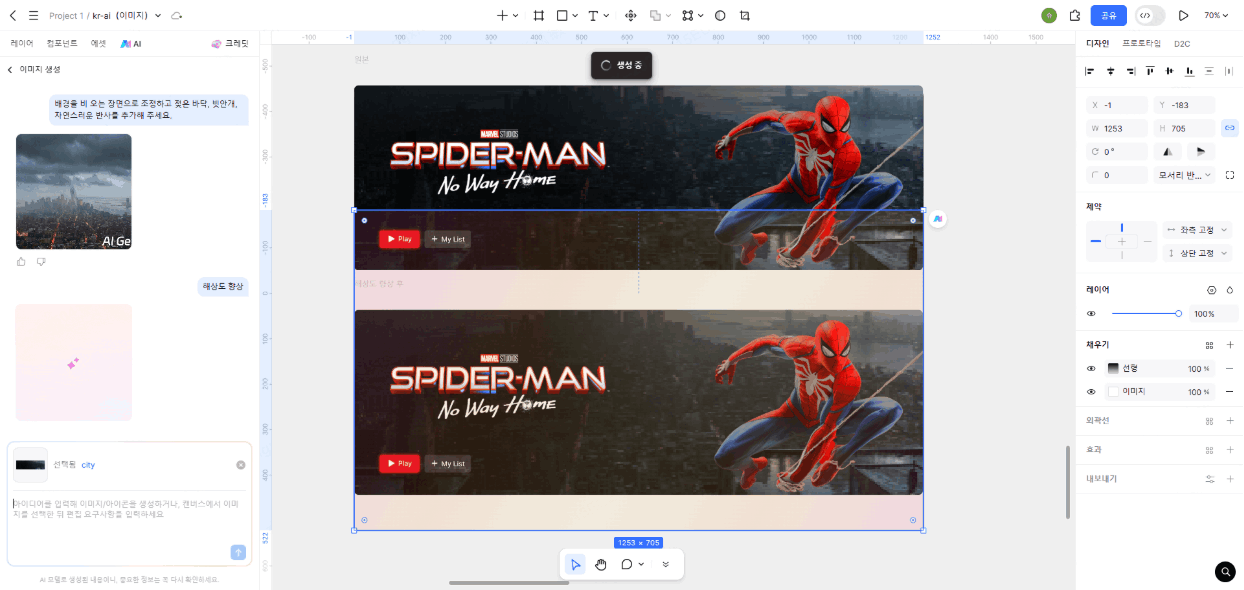The height and width of the screenshot is (590, 1244).
Task: Align selection to right edge
Action: coord(1130,71)
